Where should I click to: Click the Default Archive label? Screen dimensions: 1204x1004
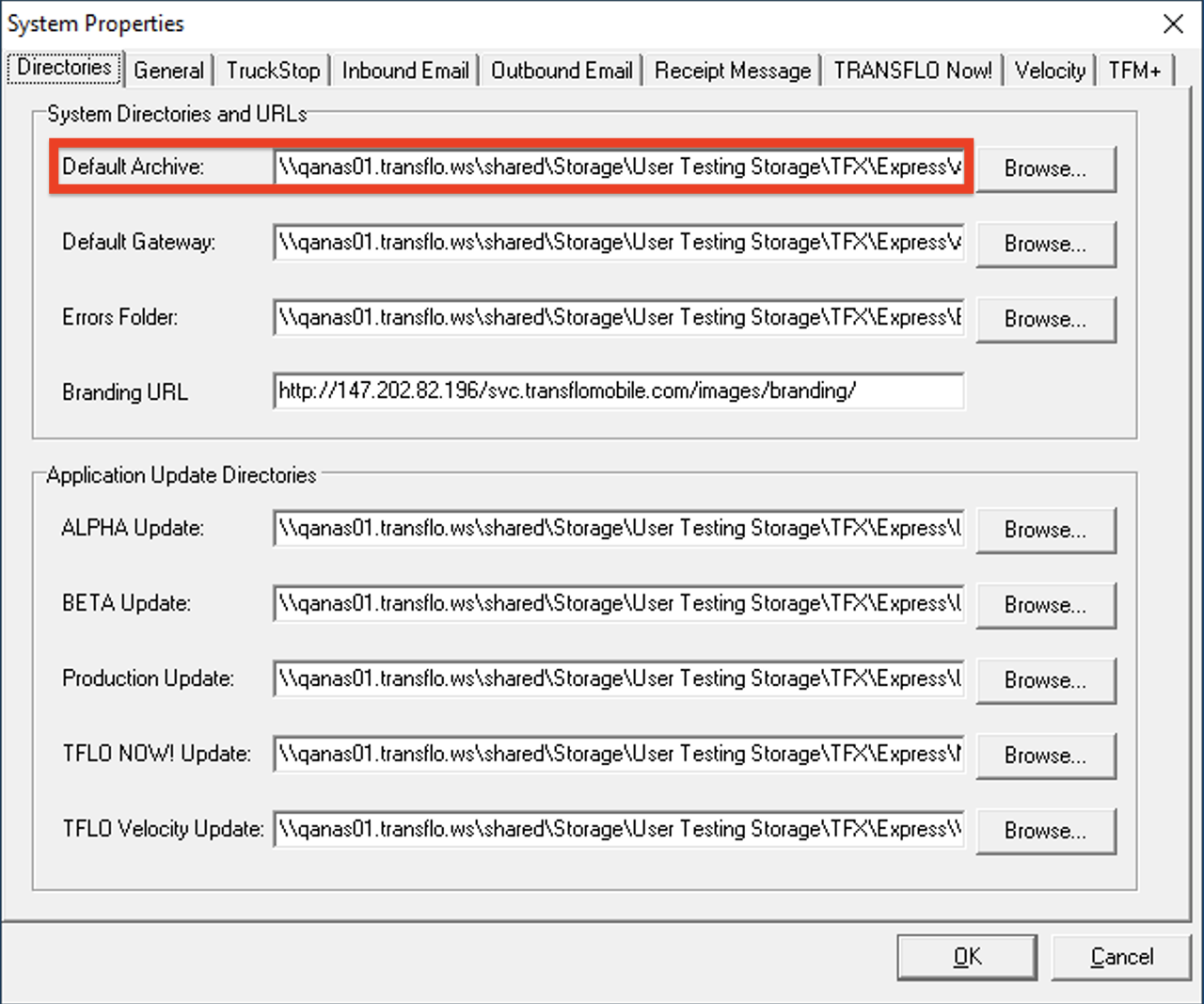click(133, 167)
